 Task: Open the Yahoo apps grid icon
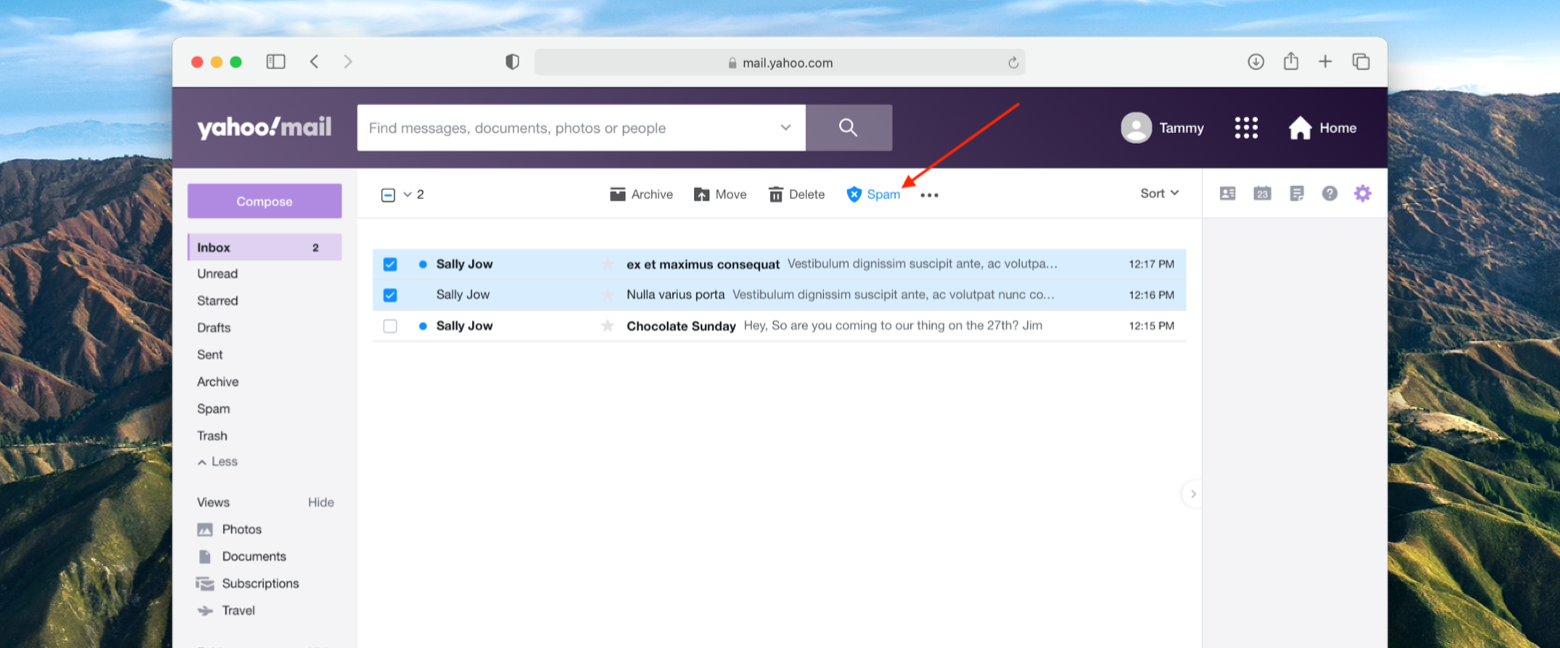1246,128
